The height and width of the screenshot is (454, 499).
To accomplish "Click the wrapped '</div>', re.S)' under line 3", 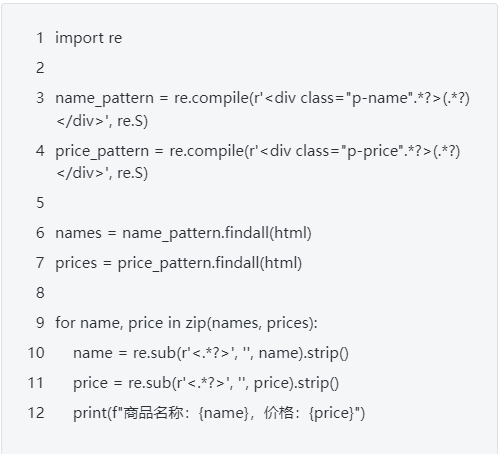I will click(x=102, y=121).
